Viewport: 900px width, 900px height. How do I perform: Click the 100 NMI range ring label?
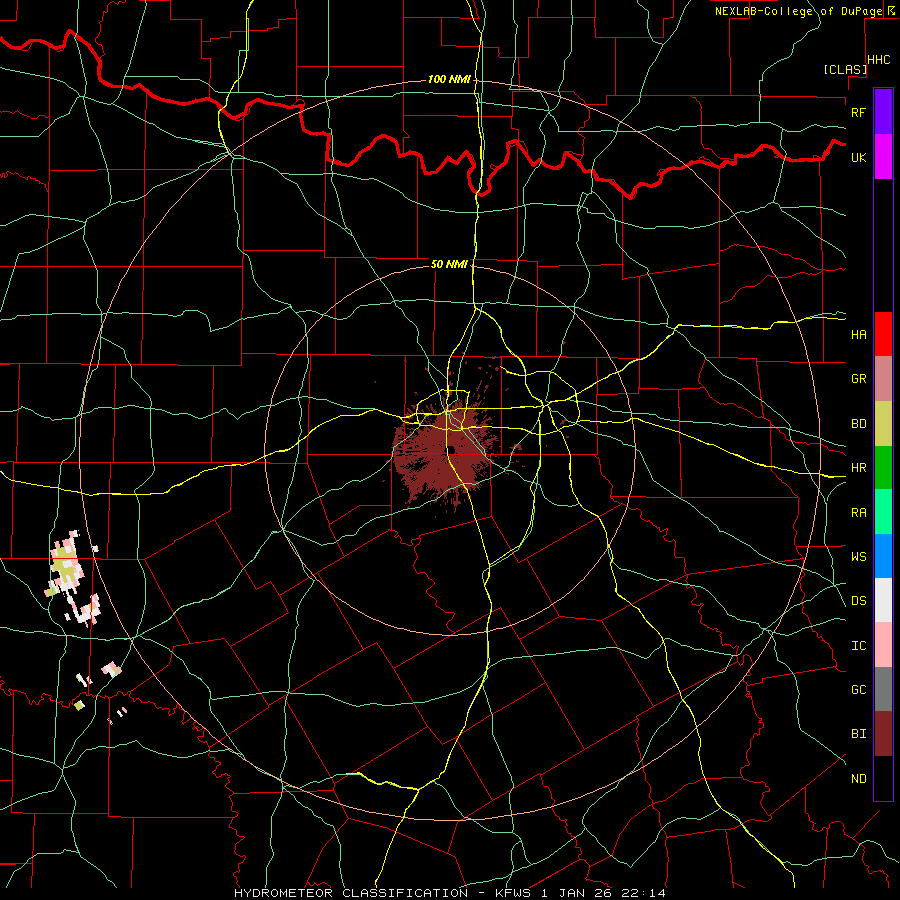[x=449, y=79]
